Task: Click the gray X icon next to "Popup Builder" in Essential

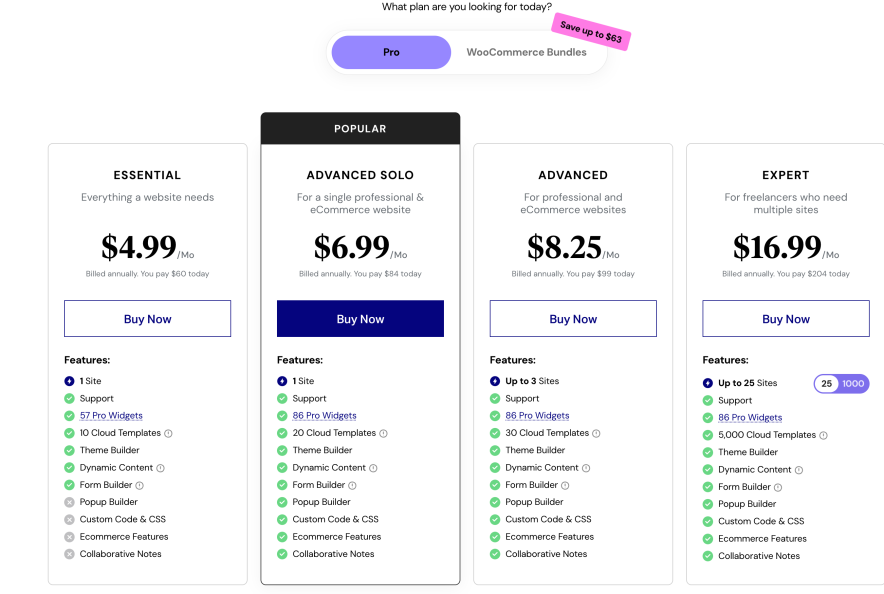Action: [70, 501]
